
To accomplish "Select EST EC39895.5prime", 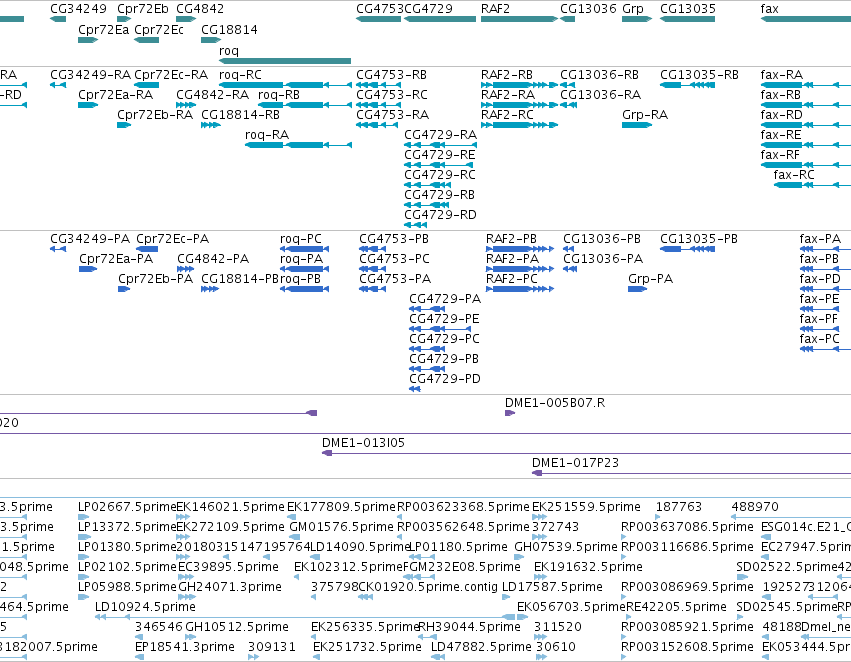I will tap(187, 577).
